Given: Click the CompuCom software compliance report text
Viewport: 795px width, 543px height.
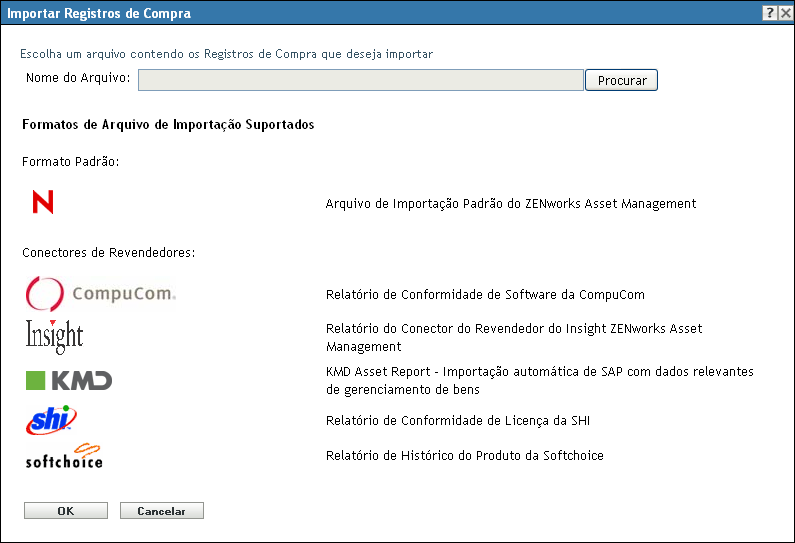Looking at the screenshot, I should tap(485, 295).
